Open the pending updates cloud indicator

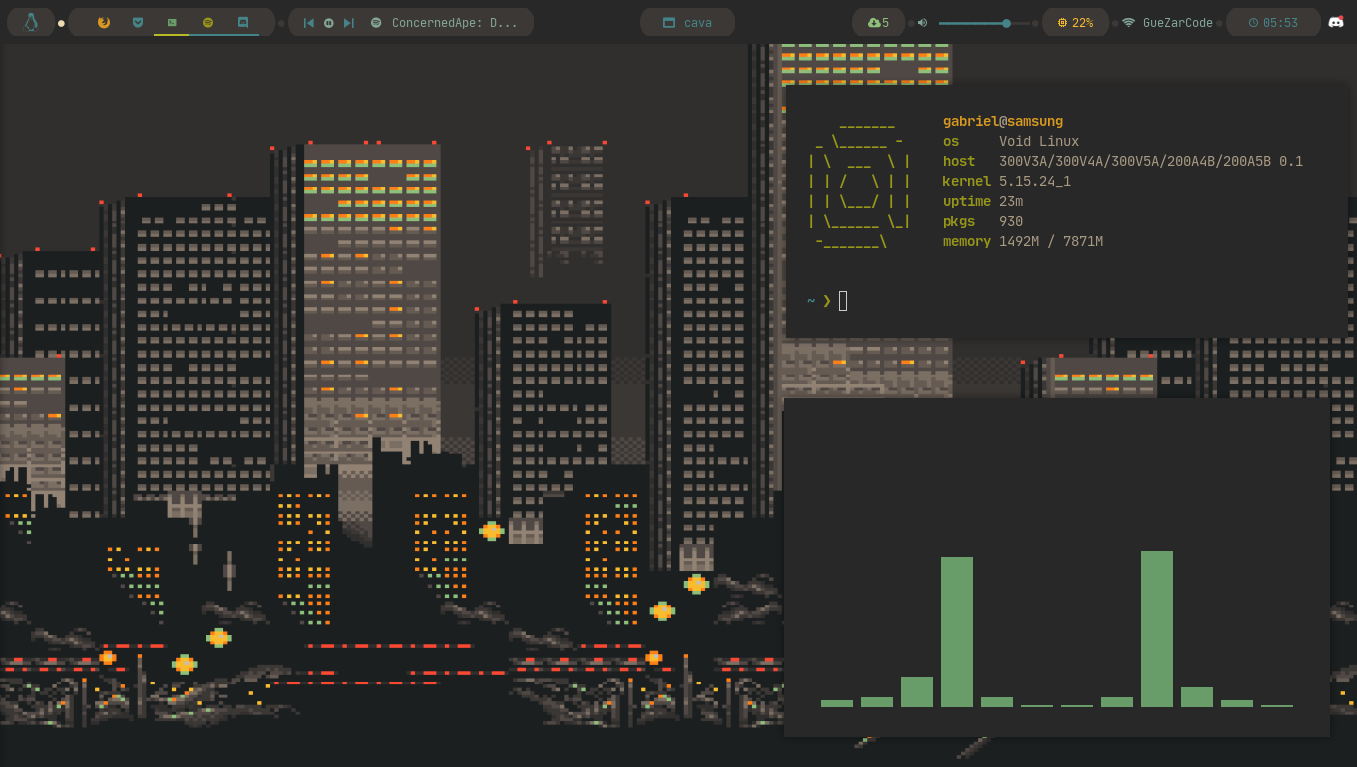(x=878, y=22)
